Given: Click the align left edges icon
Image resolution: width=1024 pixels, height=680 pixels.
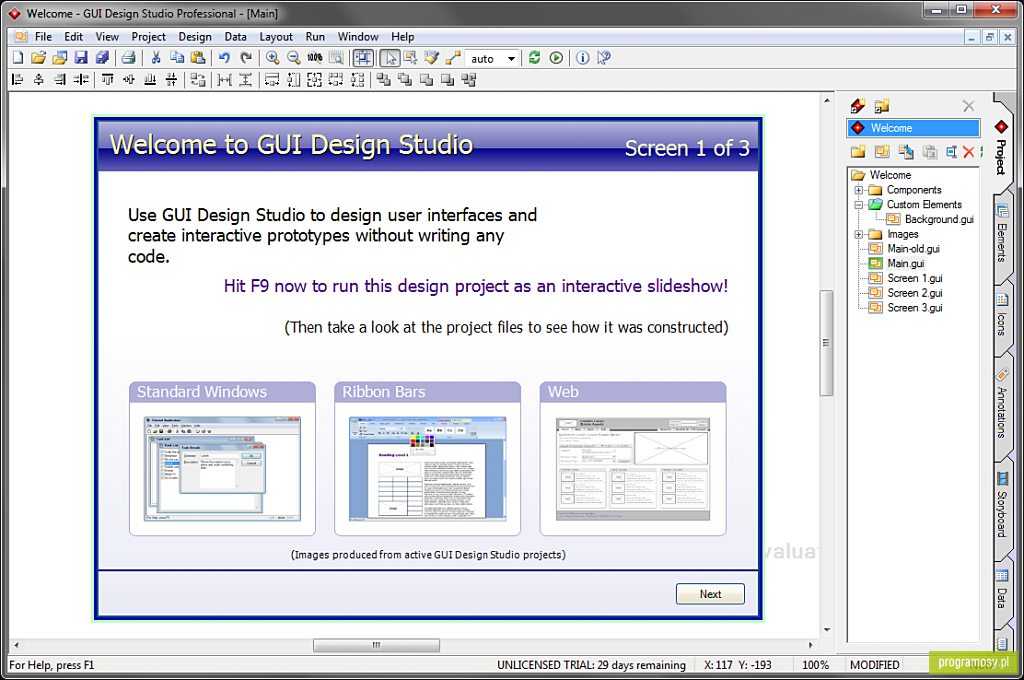Looking at the screenshot, I should tap(18, 80).
